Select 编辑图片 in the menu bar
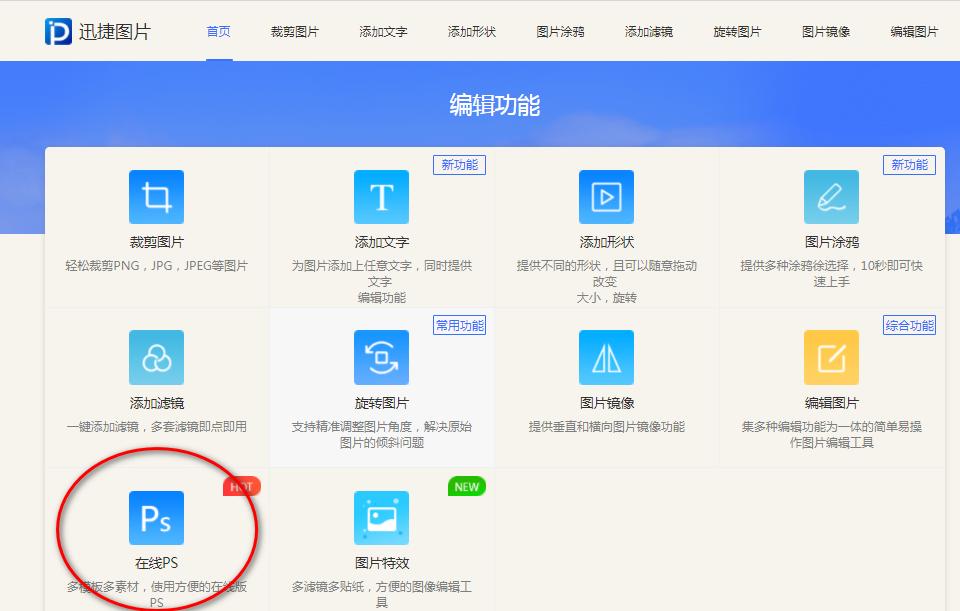This screenshot has width=960, height=611. [914, 30]
